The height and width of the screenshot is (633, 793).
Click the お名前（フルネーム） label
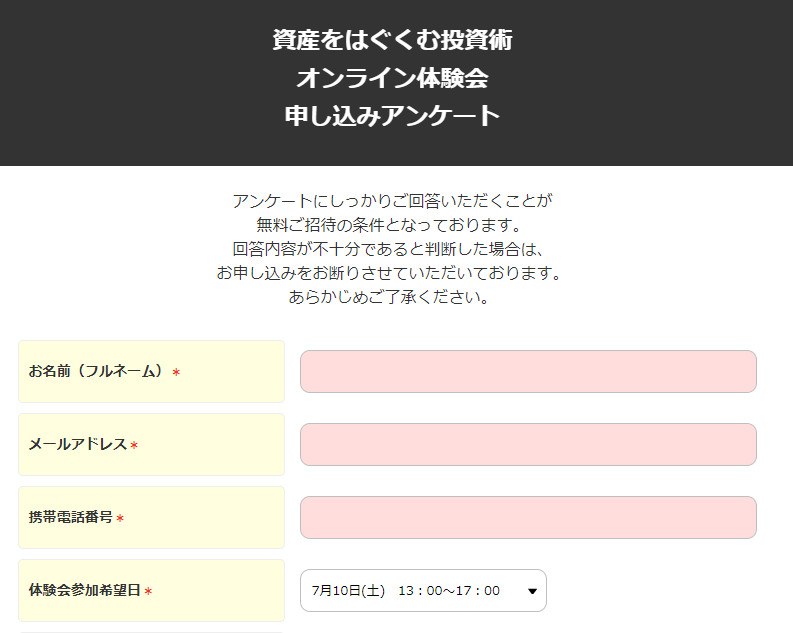click(96, 371)
